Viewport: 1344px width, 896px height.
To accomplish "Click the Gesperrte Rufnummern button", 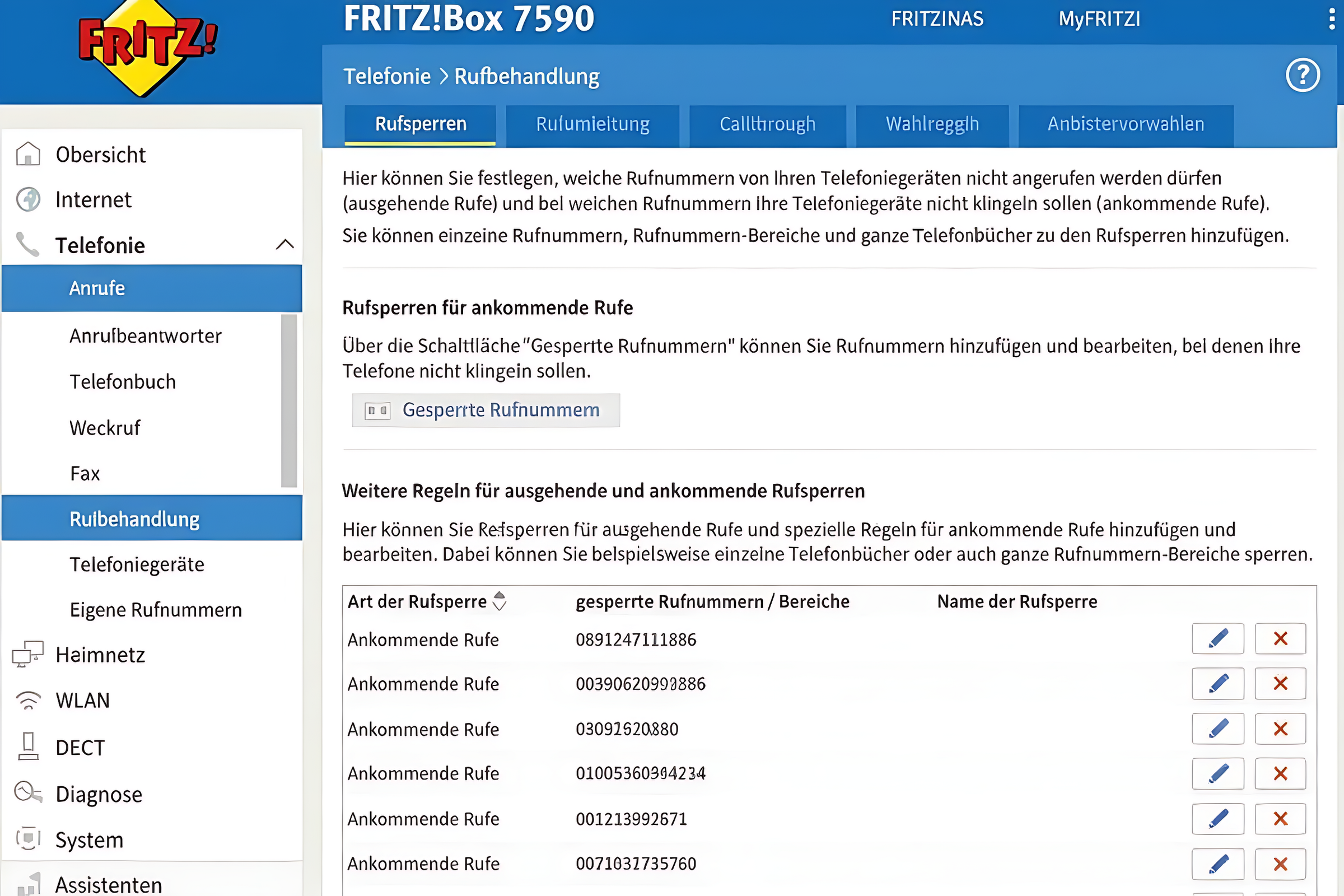I will [485, 410].
